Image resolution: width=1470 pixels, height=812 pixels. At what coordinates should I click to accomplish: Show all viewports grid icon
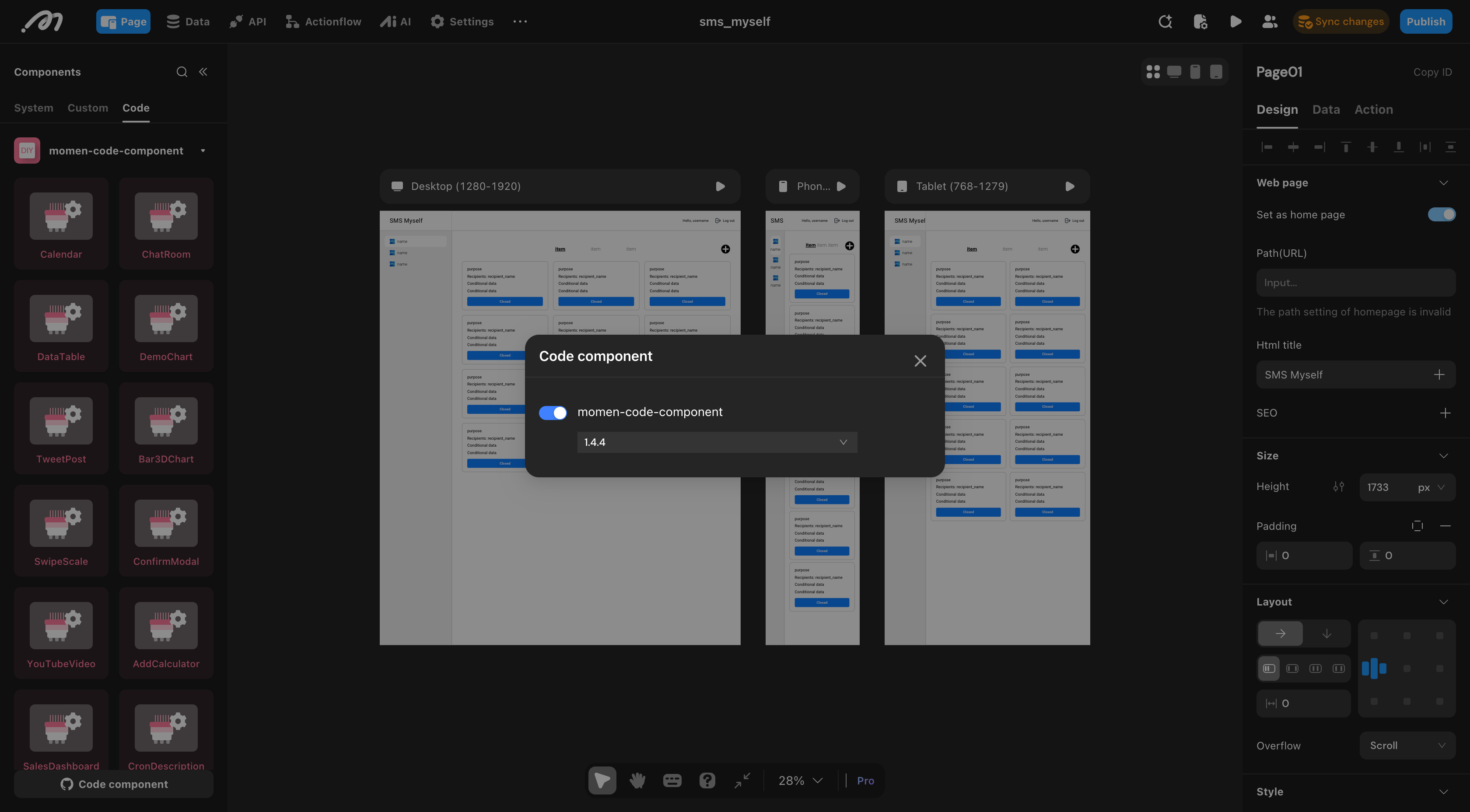pos(1153,72)
